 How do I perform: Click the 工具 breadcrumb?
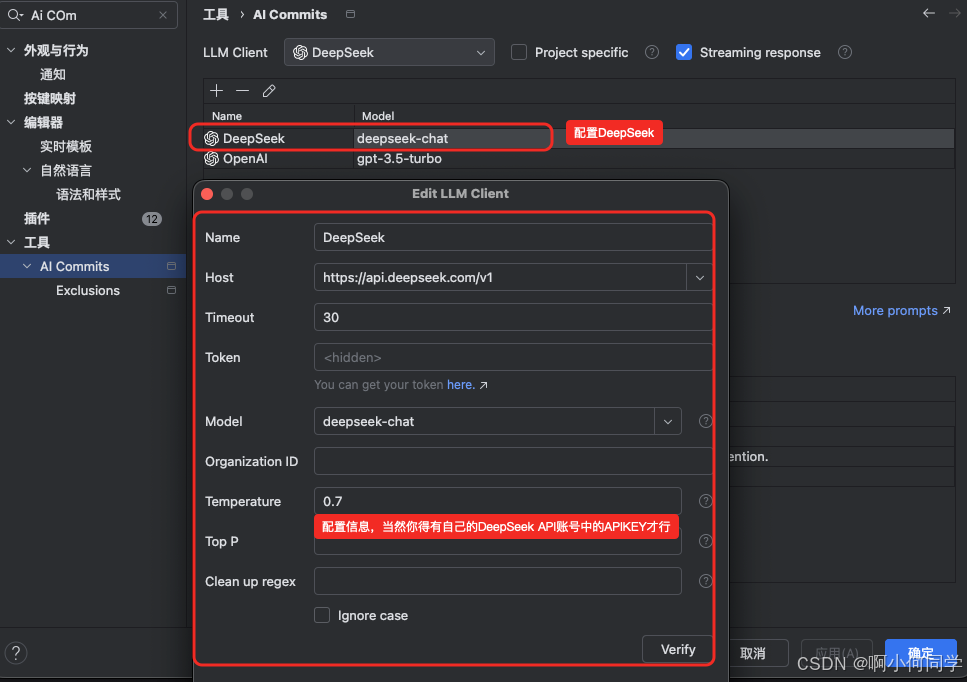(x=216, y=14)
